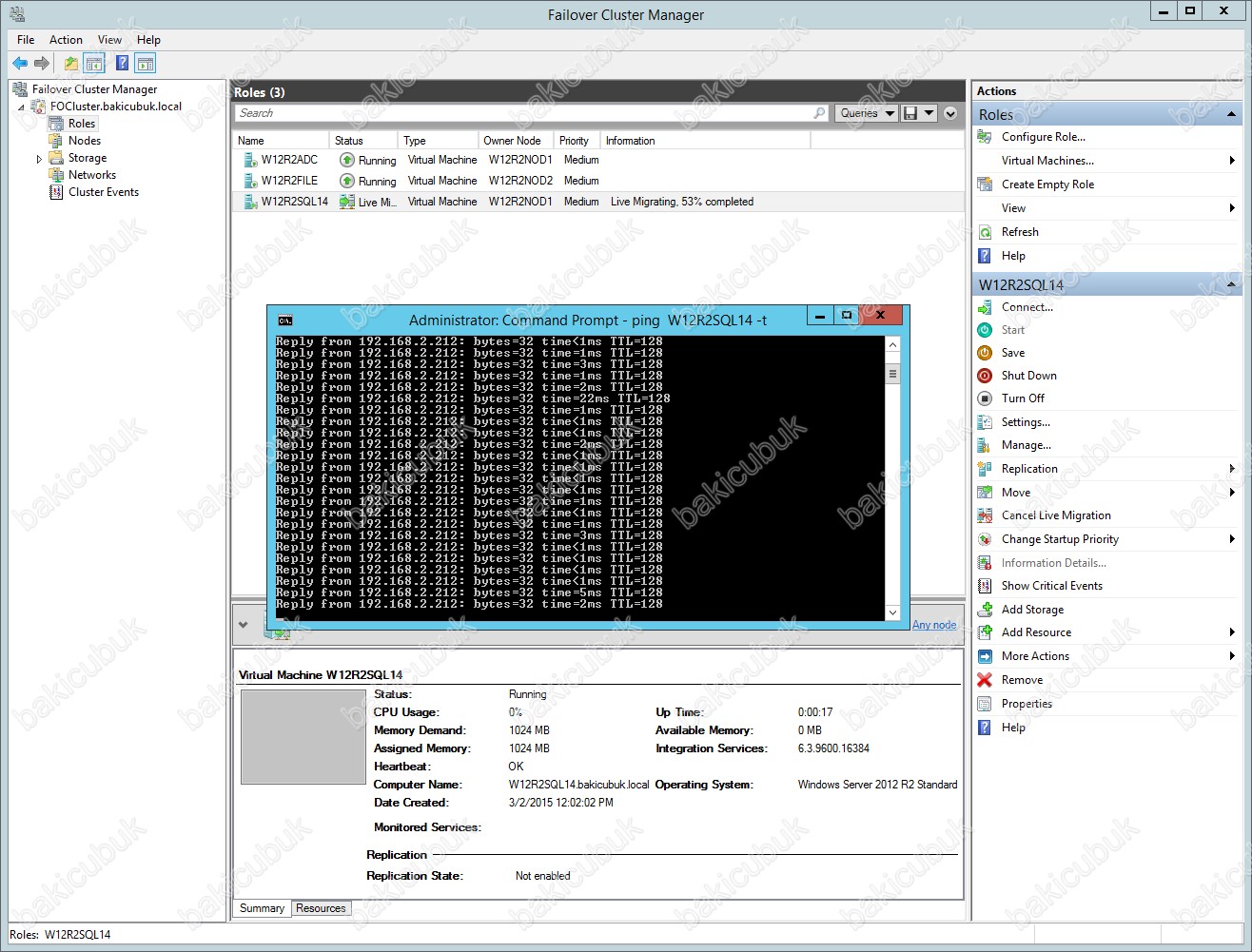Click the Settings icon in Actions
Viewport: 1252px width, 952px height.
(x=985, y=422)
